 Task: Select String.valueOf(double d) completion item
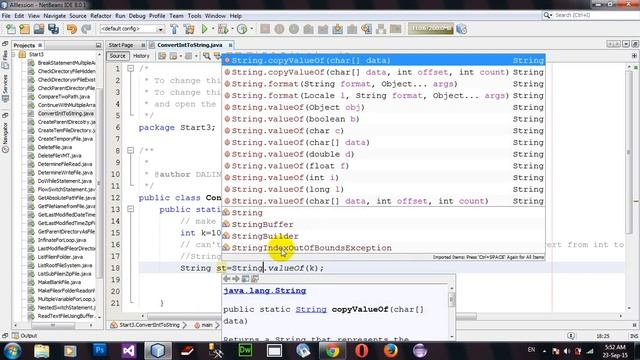pos(383,154)
